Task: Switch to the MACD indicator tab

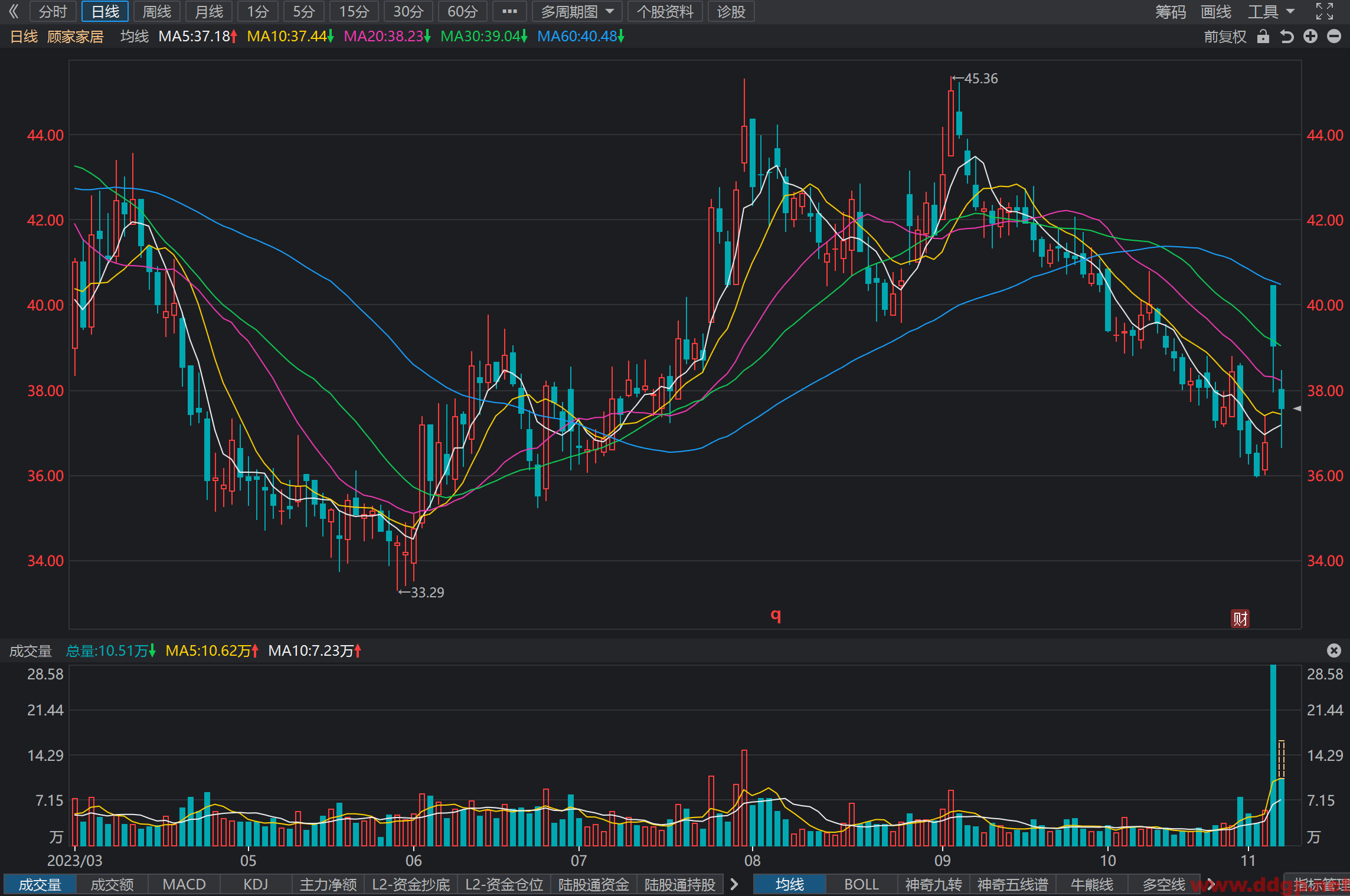Action: coord(184,884)
